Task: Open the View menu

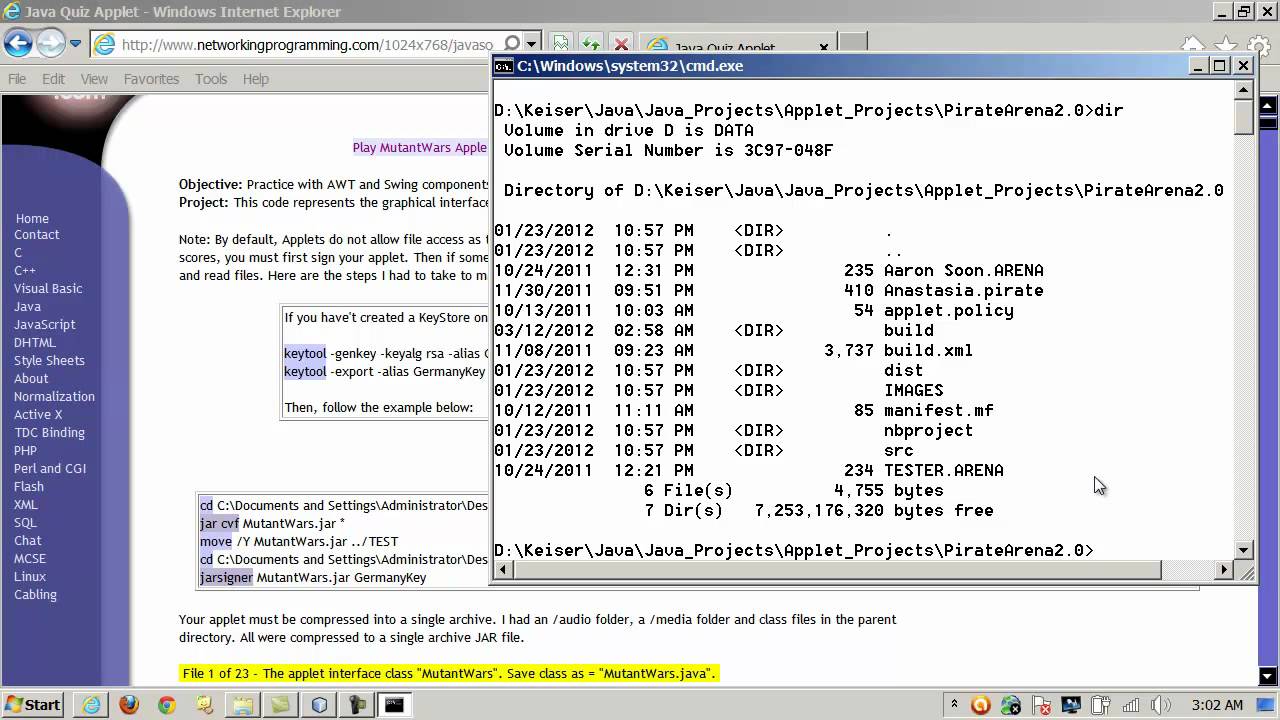Action: 94,79
